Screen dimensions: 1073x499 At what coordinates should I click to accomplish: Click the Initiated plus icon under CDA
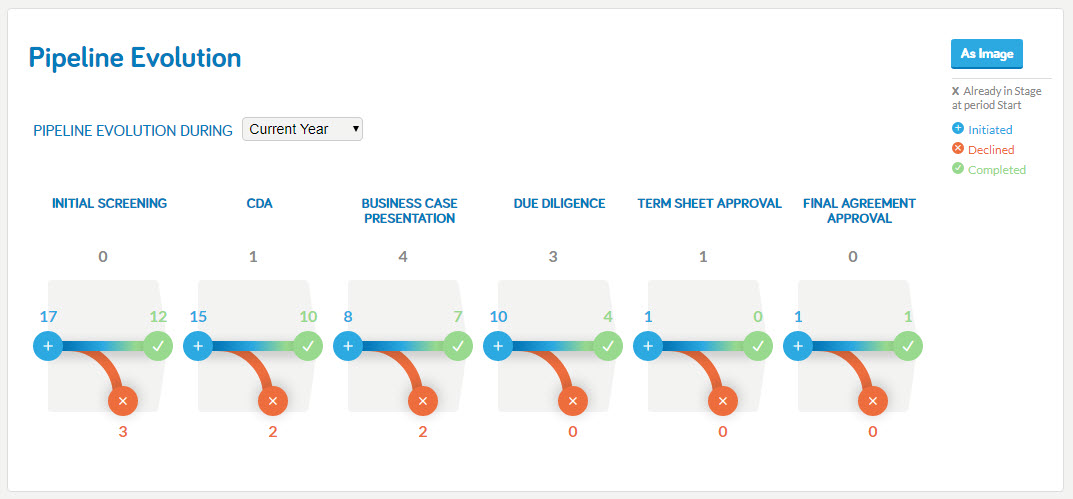(198, 346)
